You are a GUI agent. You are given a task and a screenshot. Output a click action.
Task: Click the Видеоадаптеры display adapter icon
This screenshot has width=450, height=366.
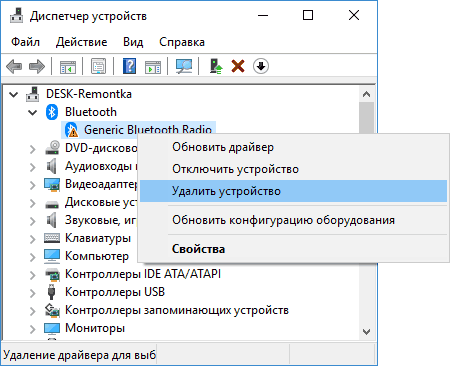coord(52,184)
